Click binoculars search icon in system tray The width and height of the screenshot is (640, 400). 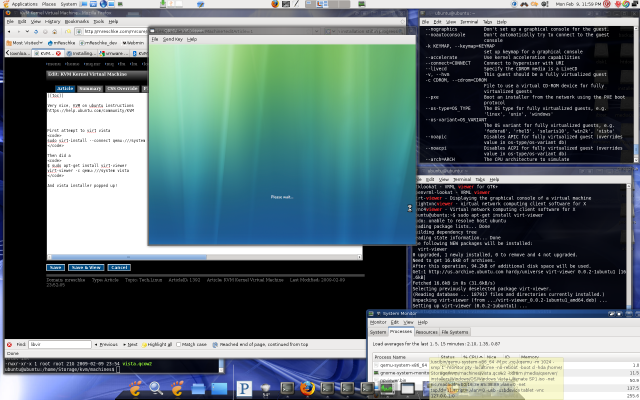pyautogui.click(x=524, y=4)
